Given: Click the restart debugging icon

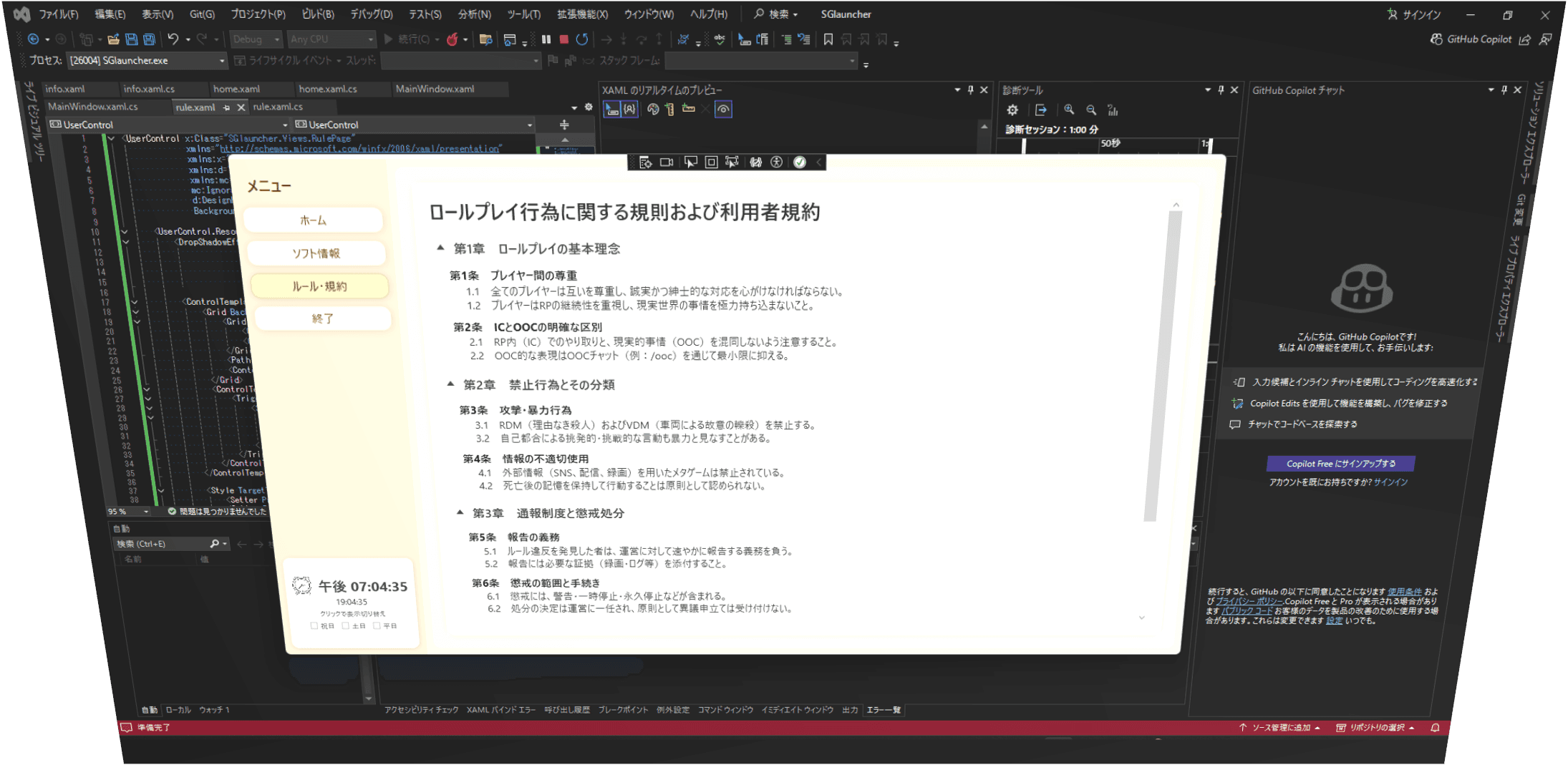Looking at the screenshot, I should pyautogui.click(x=582, y=39).
